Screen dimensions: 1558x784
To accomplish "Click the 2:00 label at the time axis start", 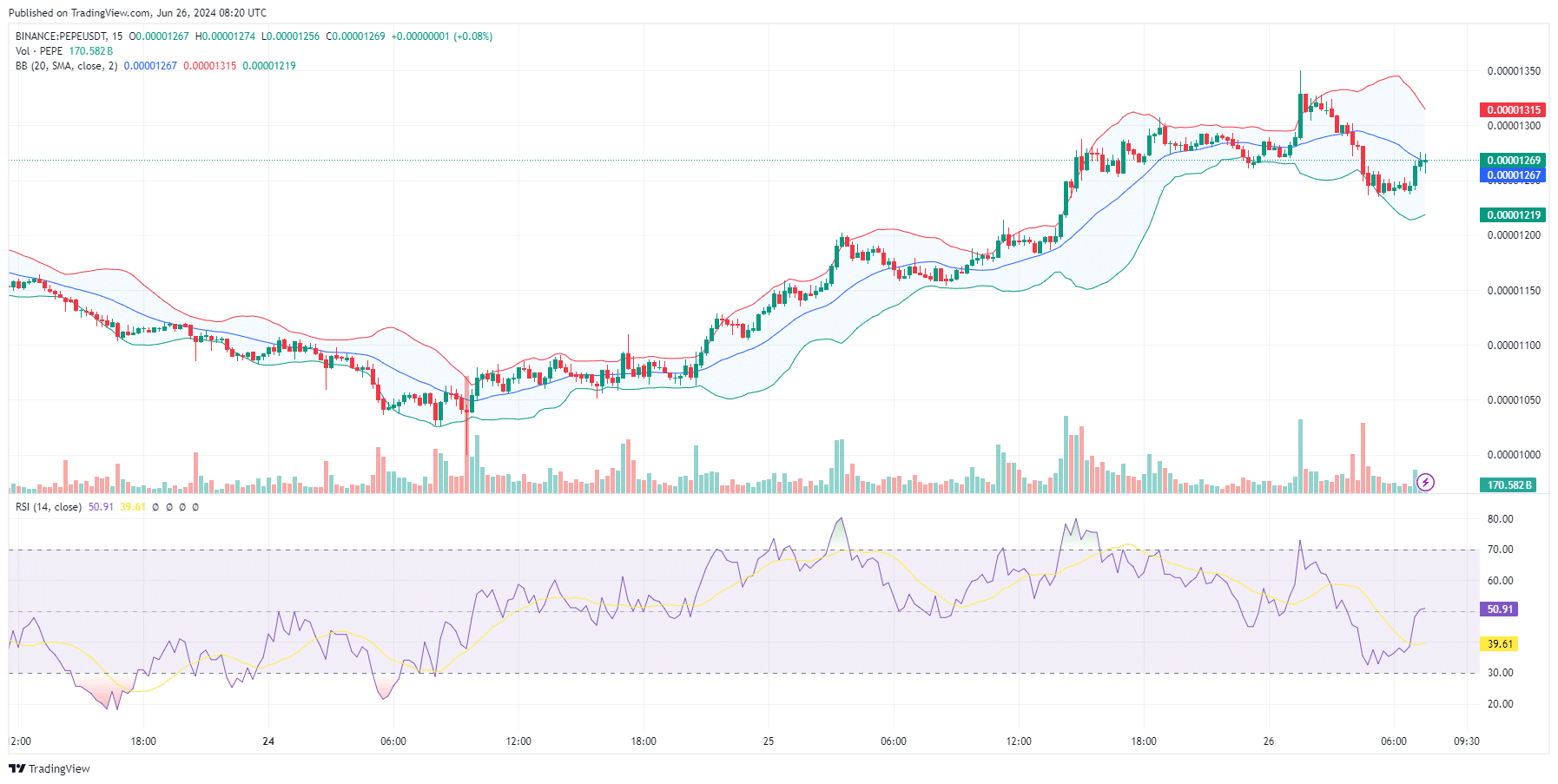I will 21,741.
